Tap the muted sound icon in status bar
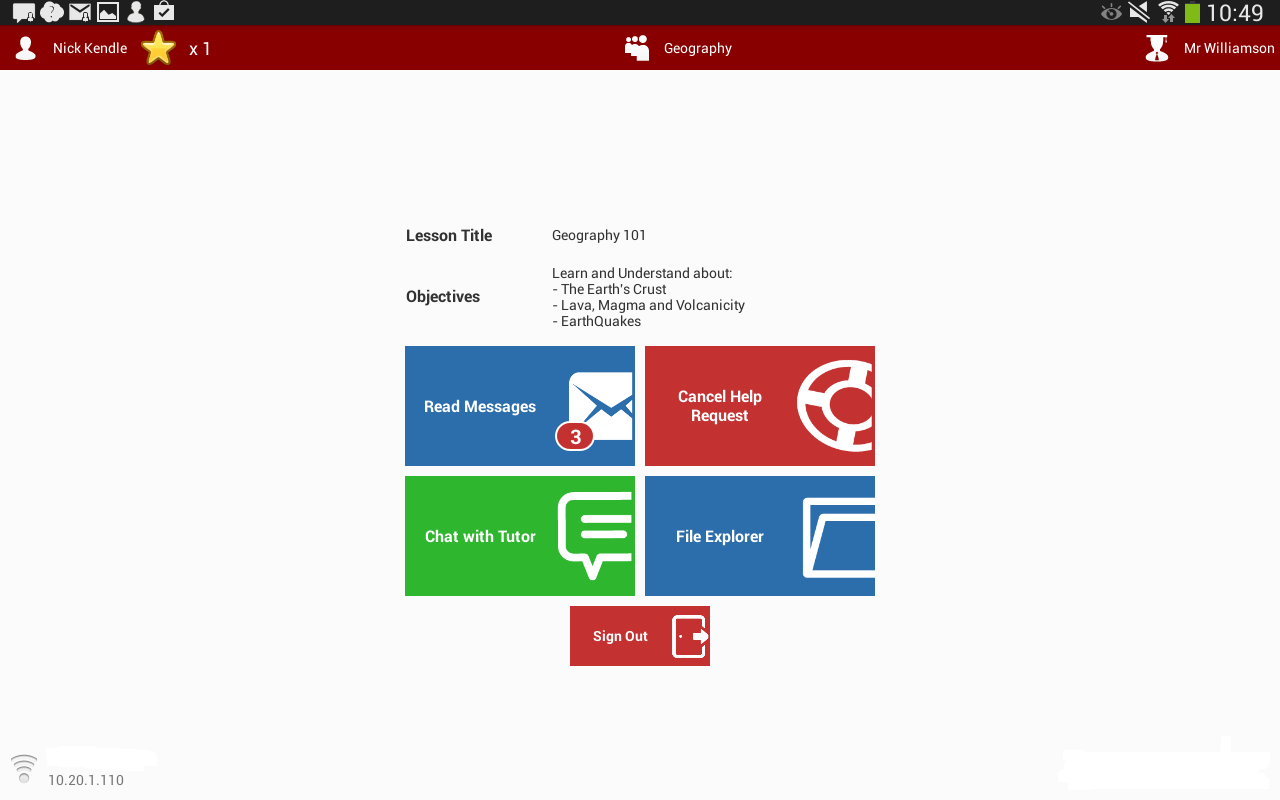Image resolution: width=1280 pixels, height=800 pixels. pyautogui.click(x=1139, y=12)
